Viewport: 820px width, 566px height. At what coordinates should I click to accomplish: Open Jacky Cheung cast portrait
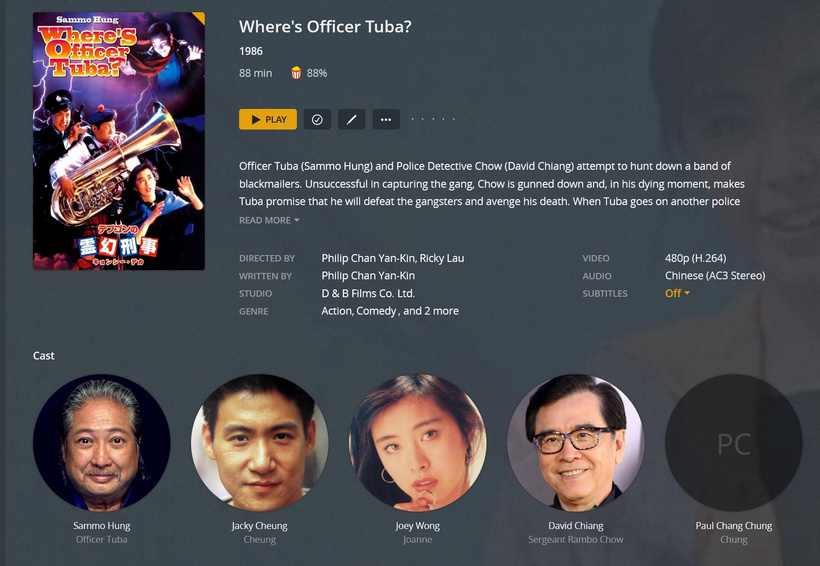[259, 443]
